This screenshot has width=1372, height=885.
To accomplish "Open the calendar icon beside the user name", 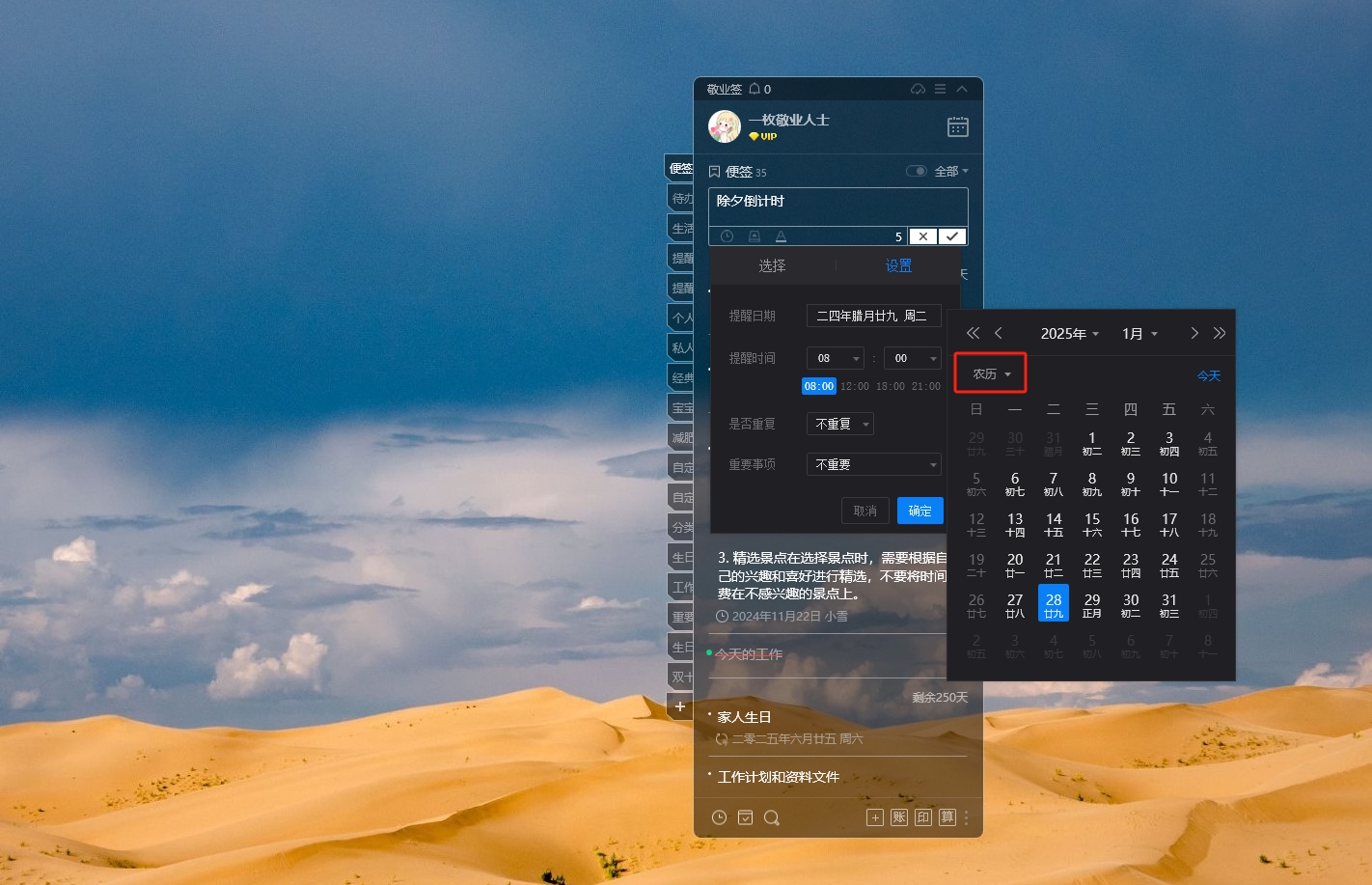I will coord(957,126).
